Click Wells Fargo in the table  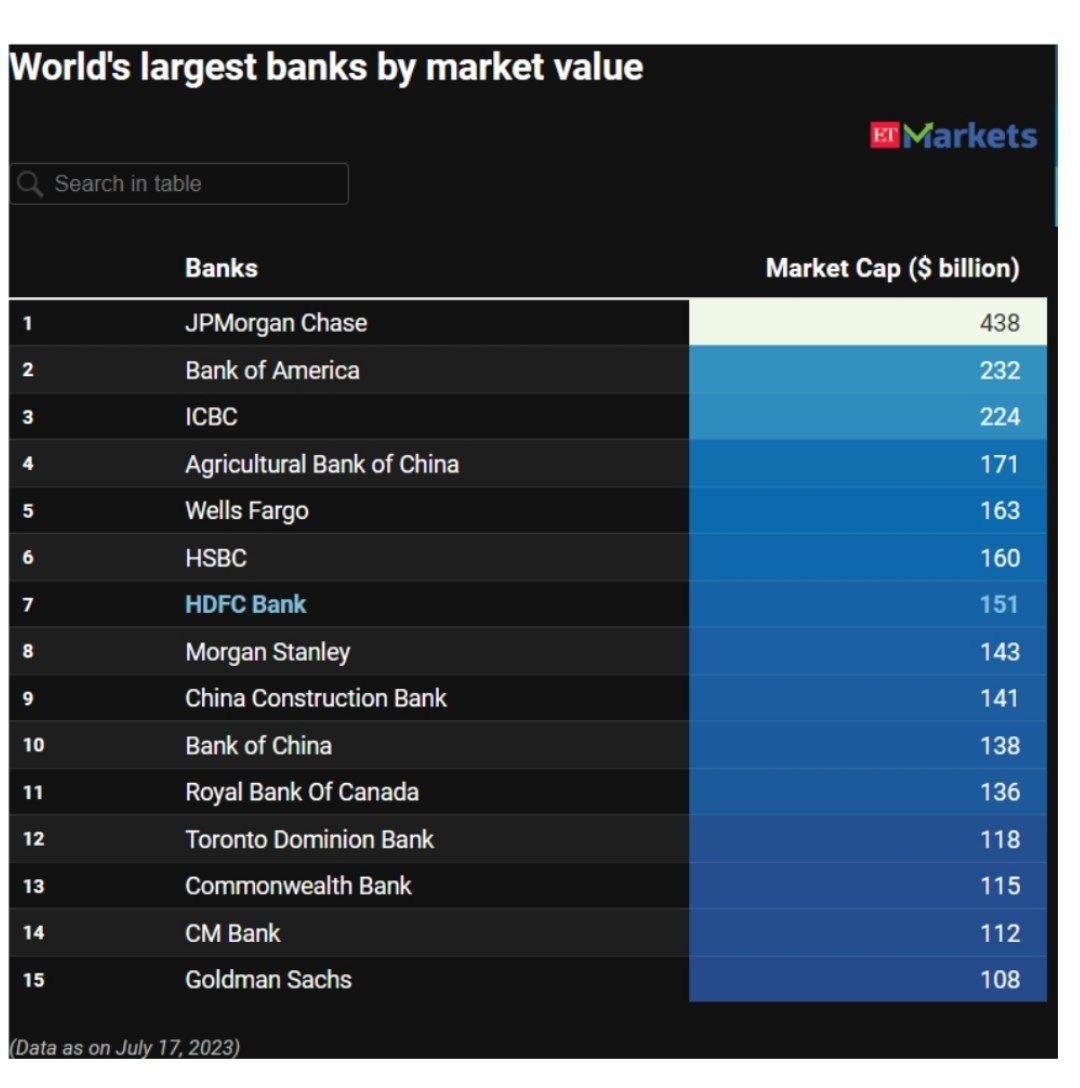click(x=247, y=511)
